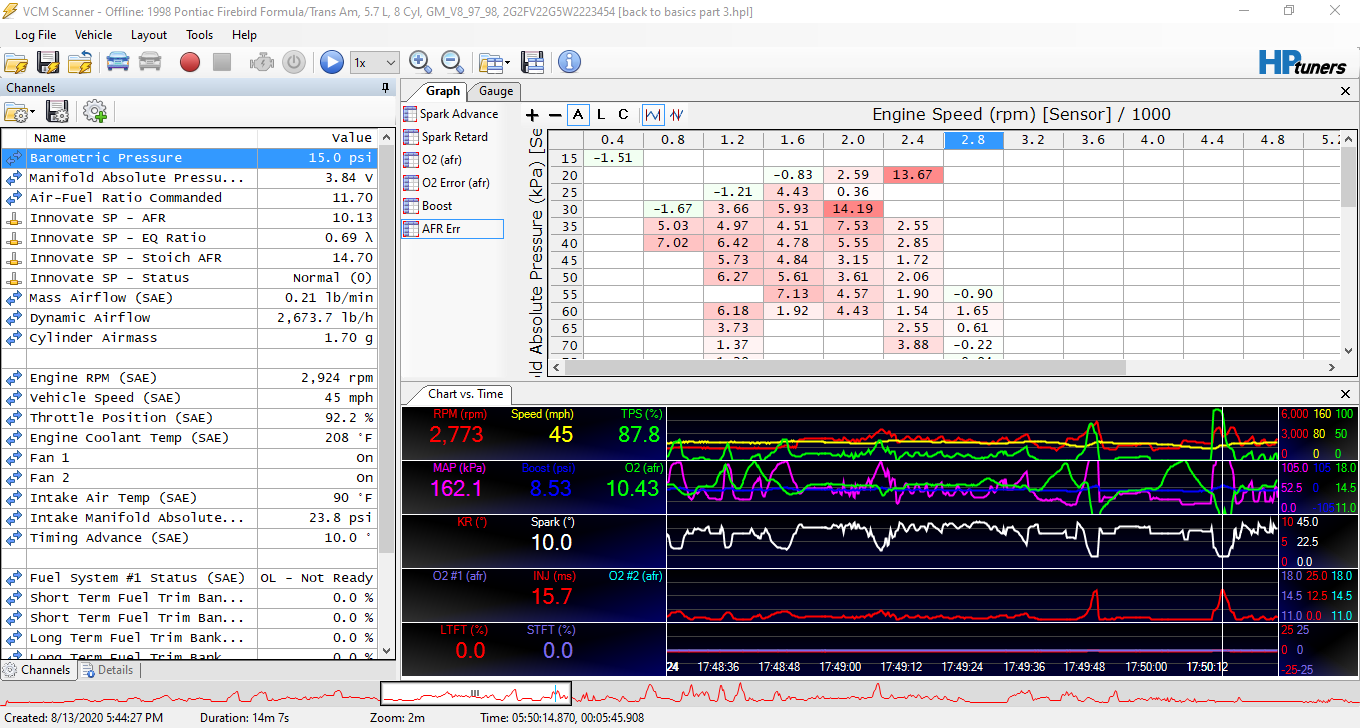Click the blue car connect-vehicle icon
The image size is (1360, 728).
point(118,62)
